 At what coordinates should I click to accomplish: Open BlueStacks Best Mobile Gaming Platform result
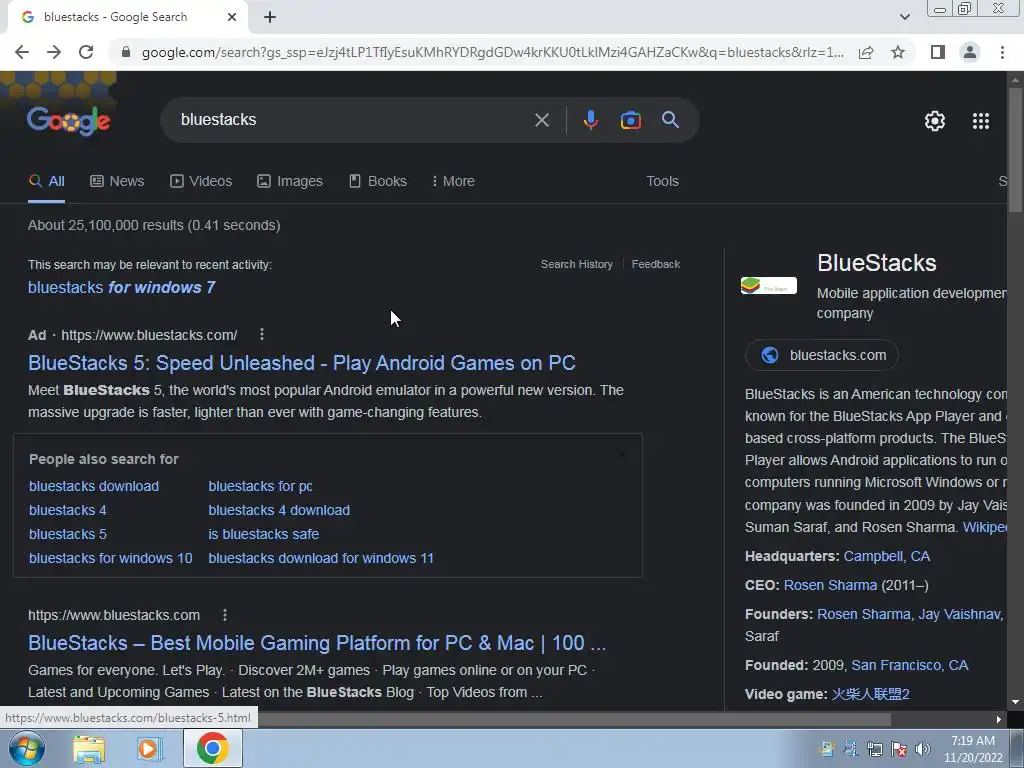[x=317, y=643]
